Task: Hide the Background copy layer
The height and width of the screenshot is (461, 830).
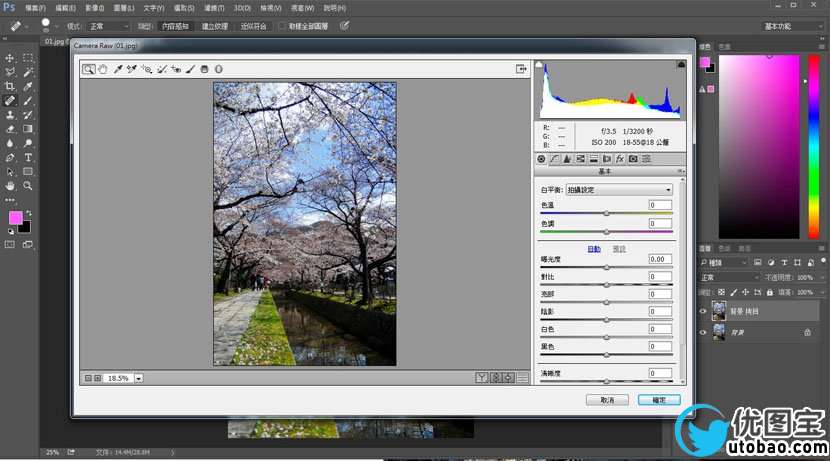Action: pyautogui.click(x=703, y=311)
